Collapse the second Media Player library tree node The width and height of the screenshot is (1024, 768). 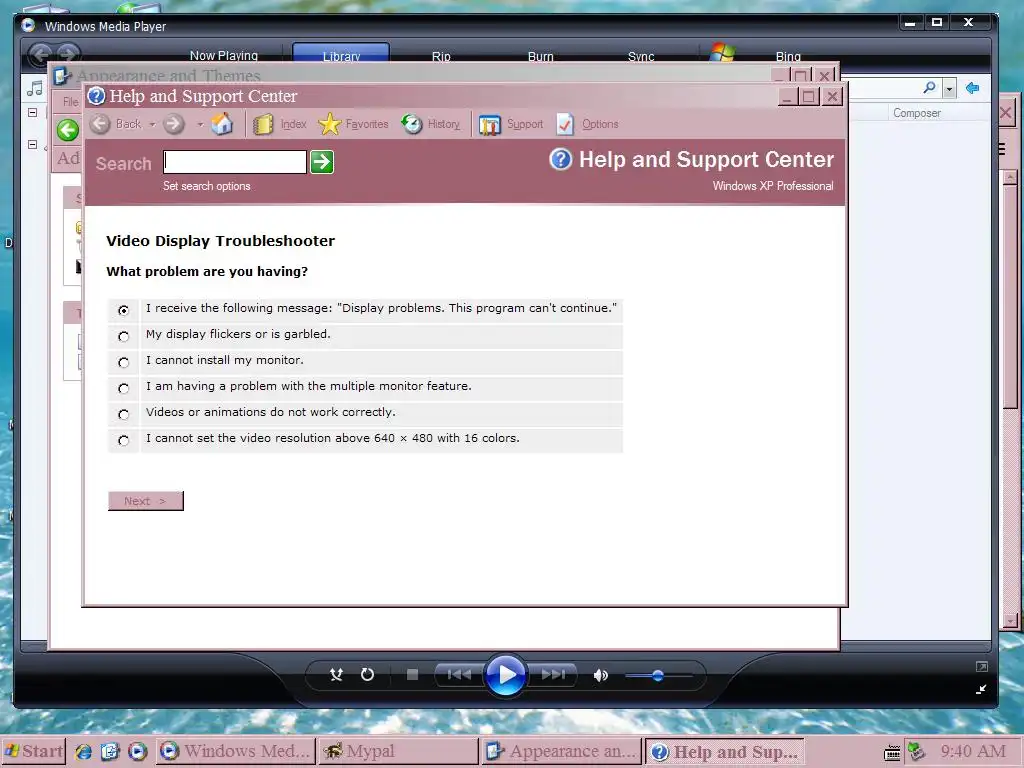(33, 144)
